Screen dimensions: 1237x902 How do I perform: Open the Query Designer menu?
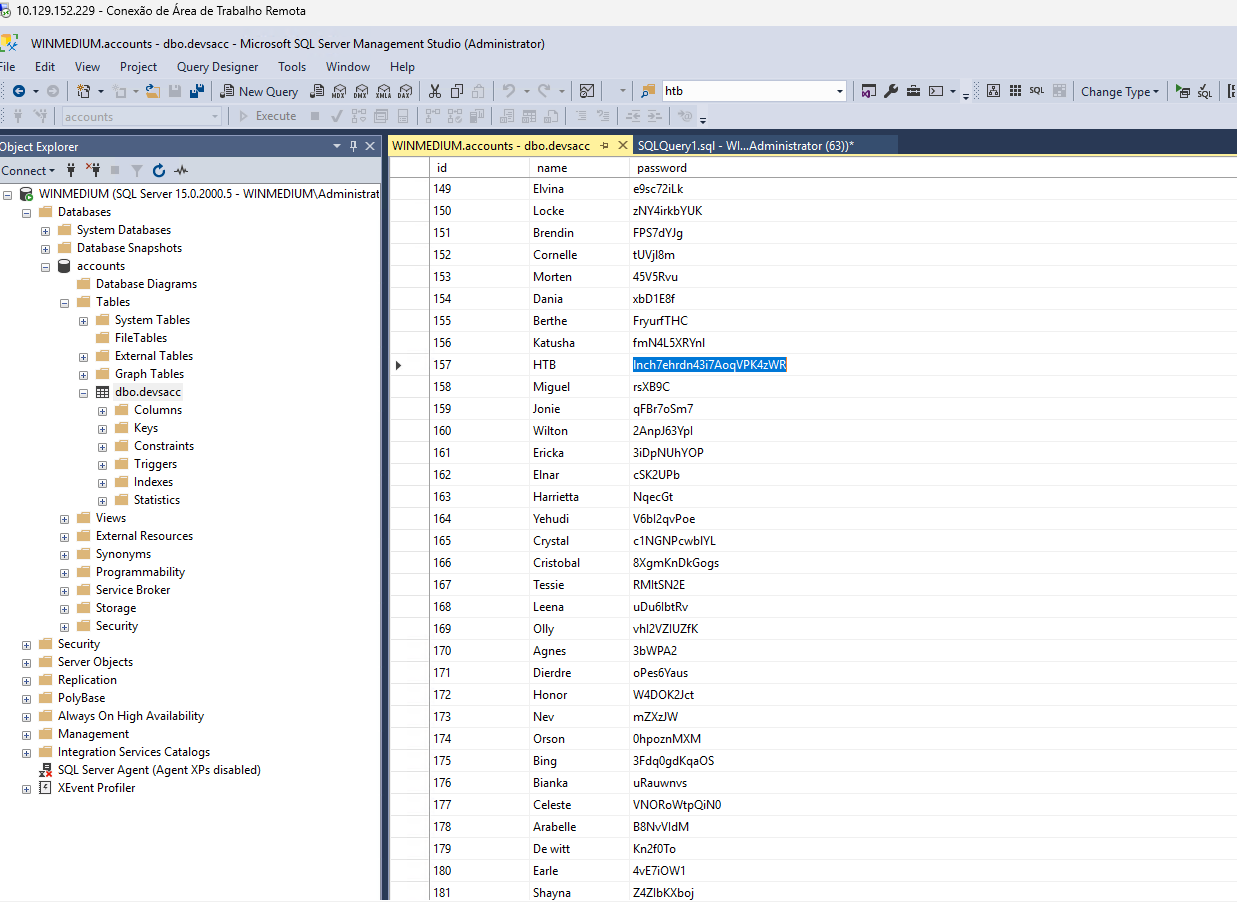pyautogui.click(x=217, y=67)
